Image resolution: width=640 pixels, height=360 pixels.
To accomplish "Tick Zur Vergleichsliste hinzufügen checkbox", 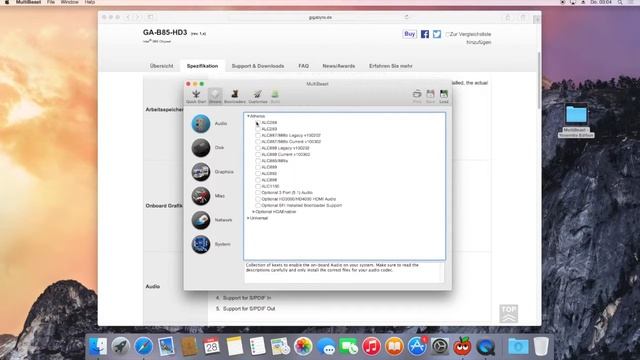I will pos(447,34).
